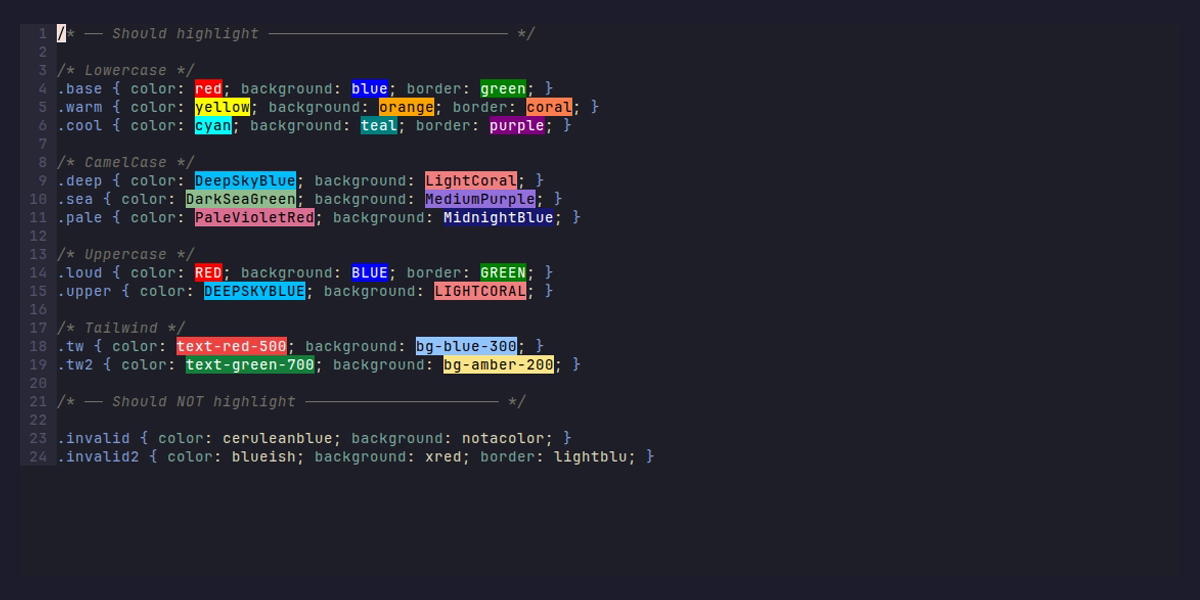Select the teal highlighted word

[x=379, y=126]
